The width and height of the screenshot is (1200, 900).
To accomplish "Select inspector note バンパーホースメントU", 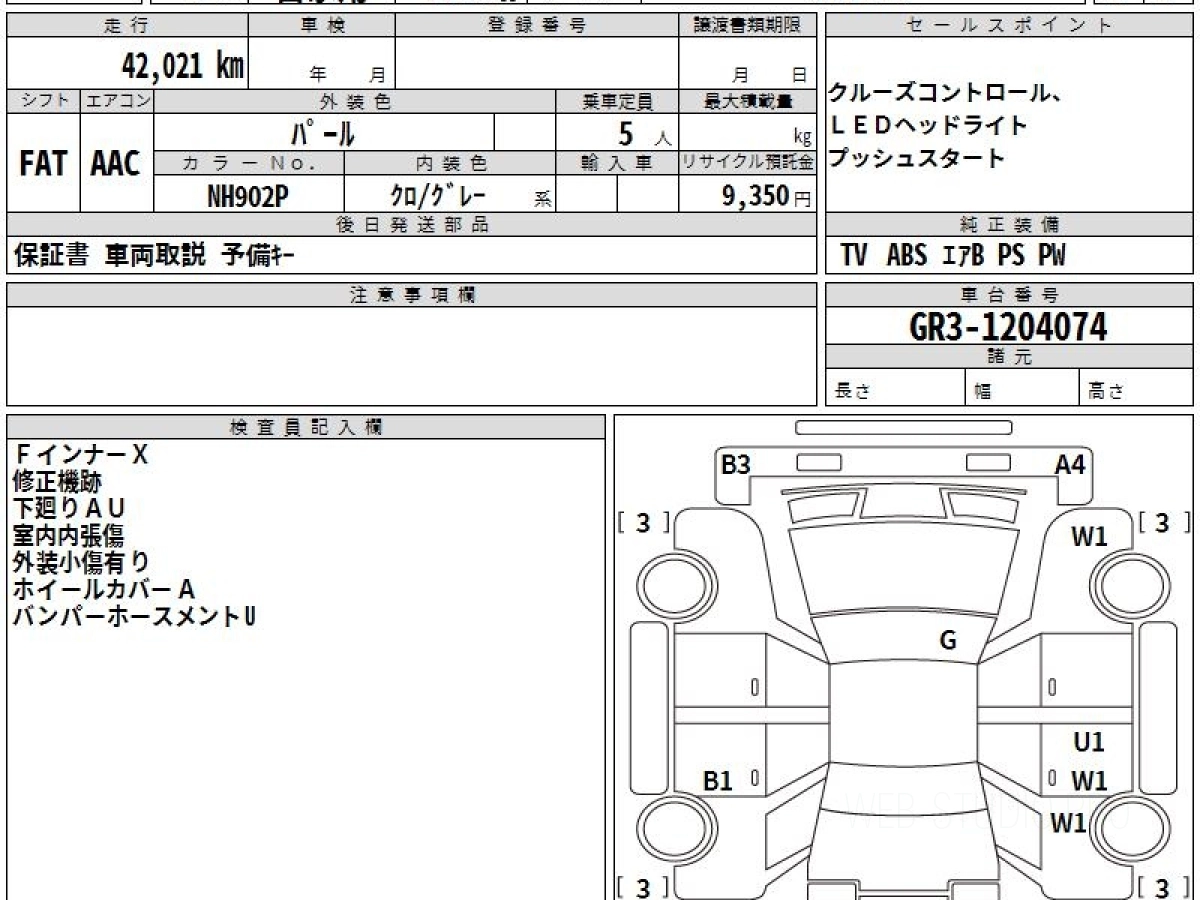I will [134, 615].
